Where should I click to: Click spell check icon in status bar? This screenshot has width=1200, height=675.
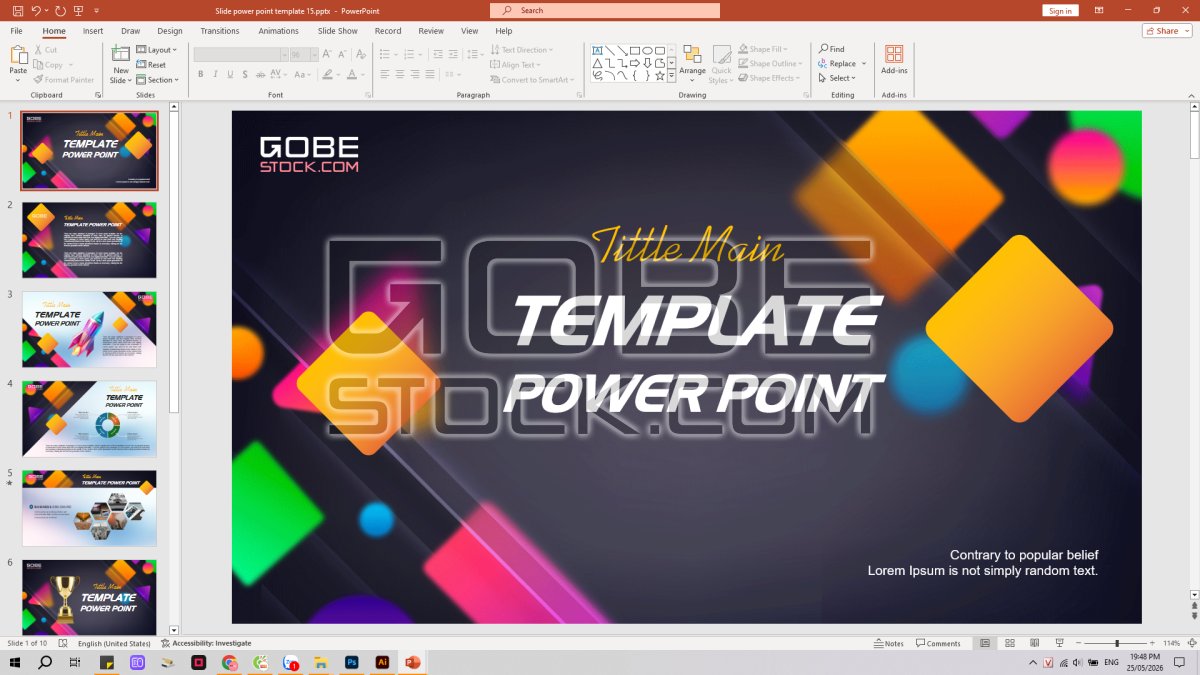63,643
